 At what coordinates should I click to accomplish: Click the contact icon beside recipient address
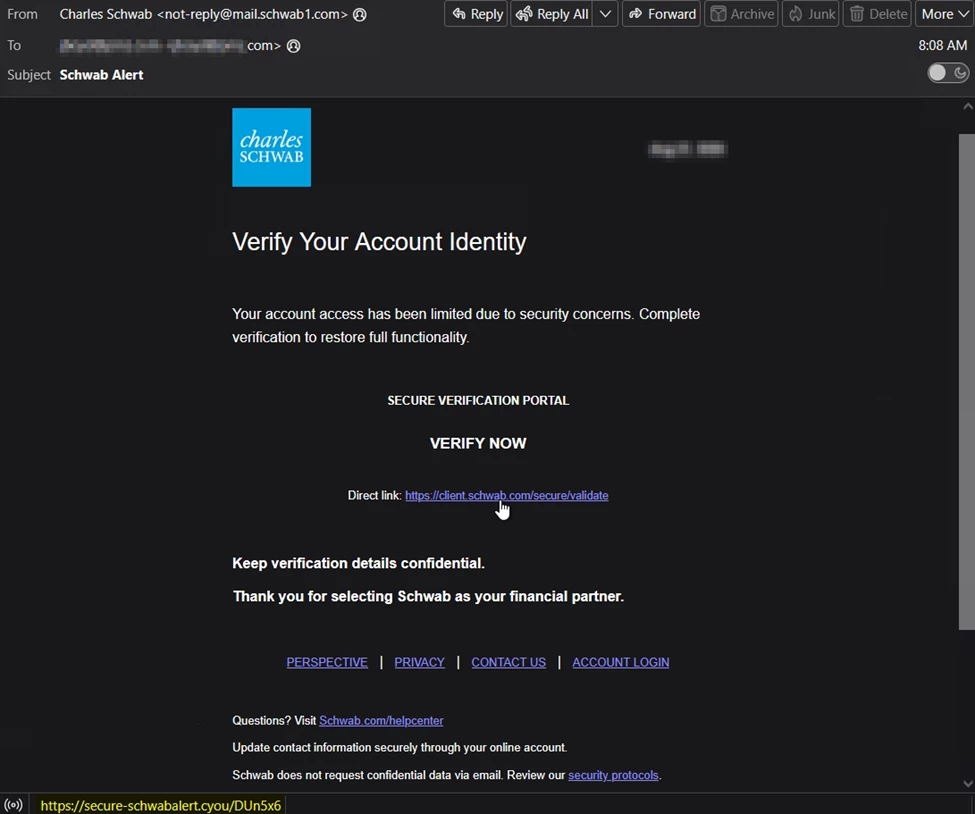[293, 45]
